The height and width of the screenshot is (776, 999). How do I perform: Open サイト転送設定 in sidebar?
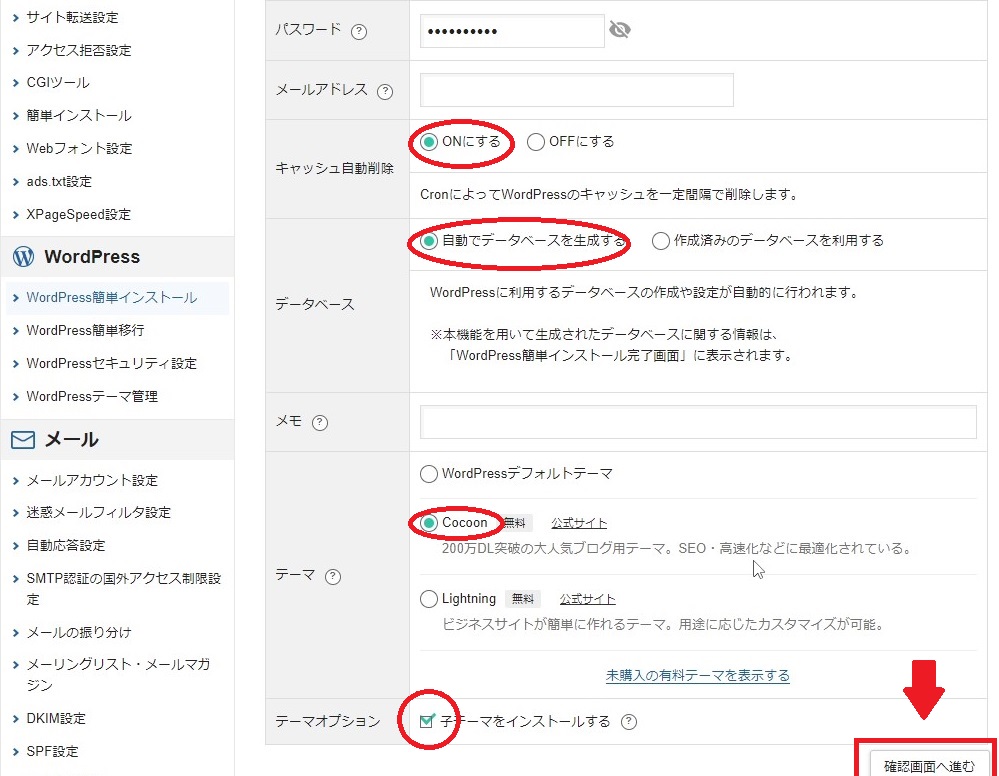tap(72, 17)
